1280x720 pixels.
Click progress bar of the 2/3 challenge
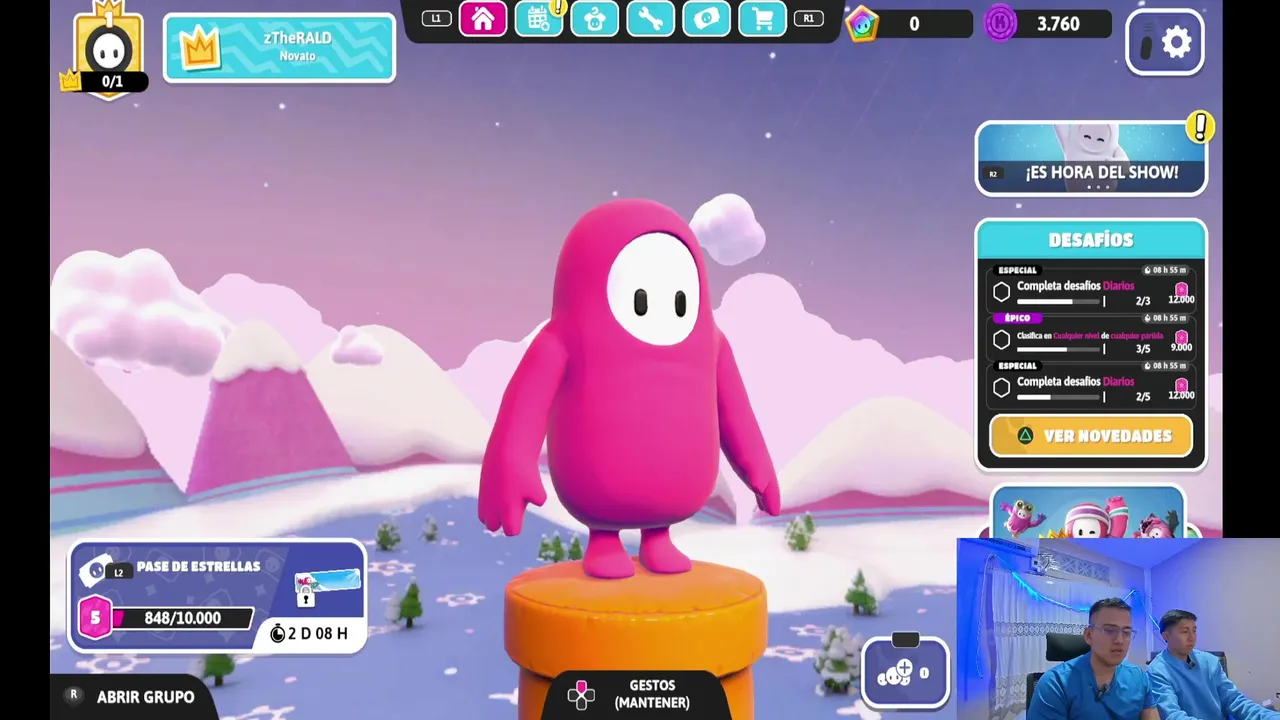(x=1060, y=301)
